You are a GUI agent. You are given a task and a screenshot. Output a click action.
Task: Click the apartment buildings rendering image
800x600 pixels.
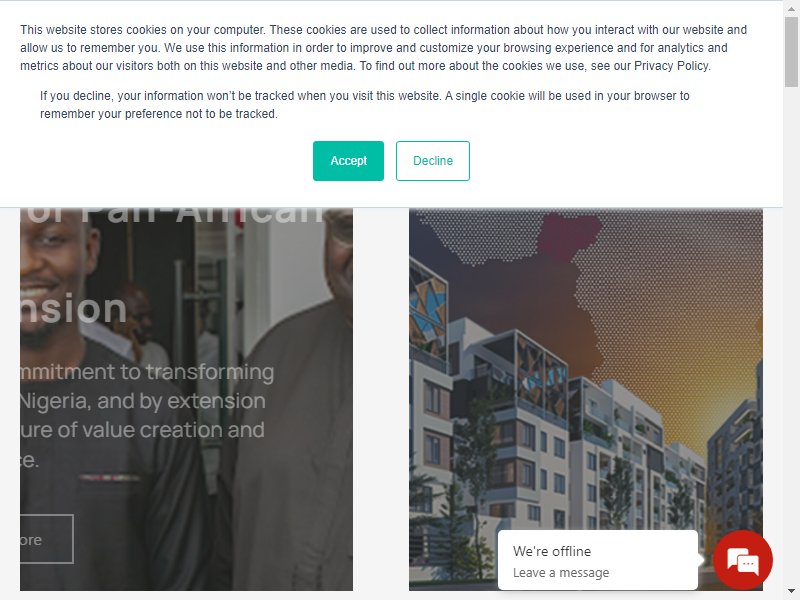coord(586,399)
